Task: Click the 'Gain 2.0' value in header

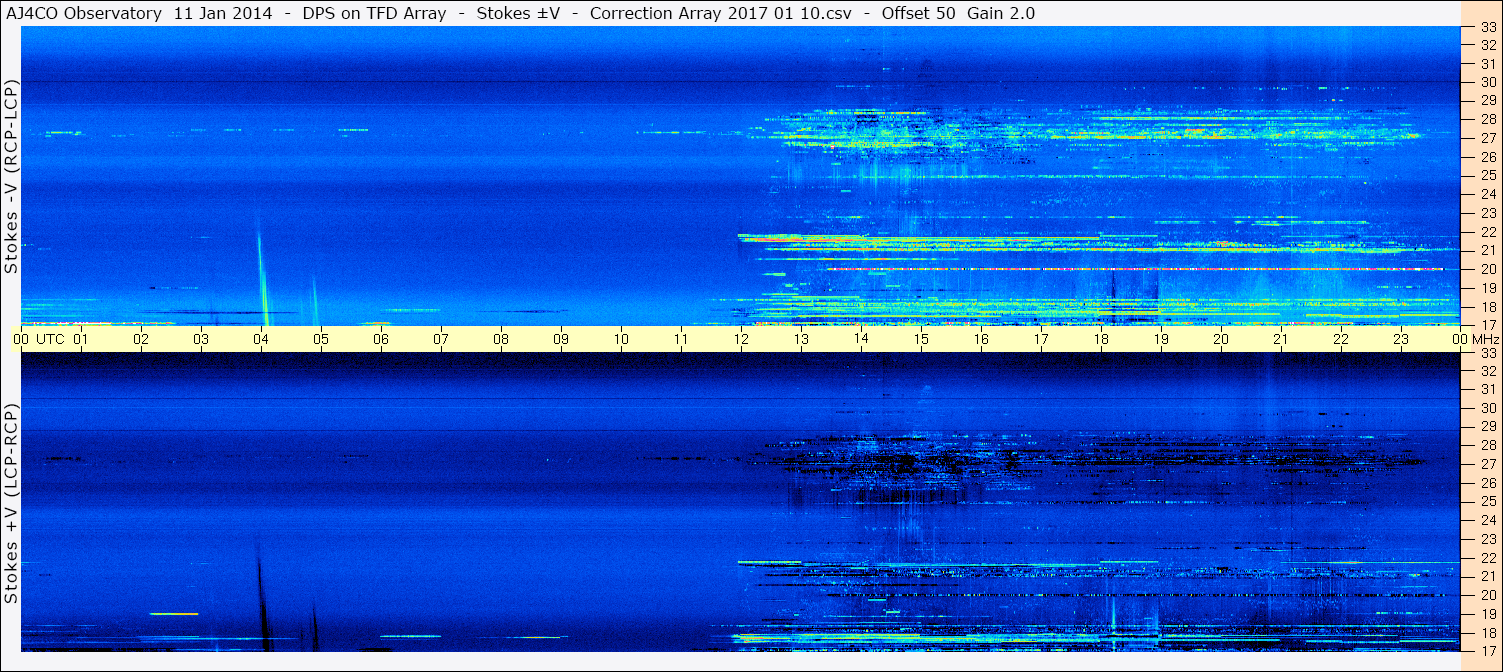Action: click(1001, 13)
